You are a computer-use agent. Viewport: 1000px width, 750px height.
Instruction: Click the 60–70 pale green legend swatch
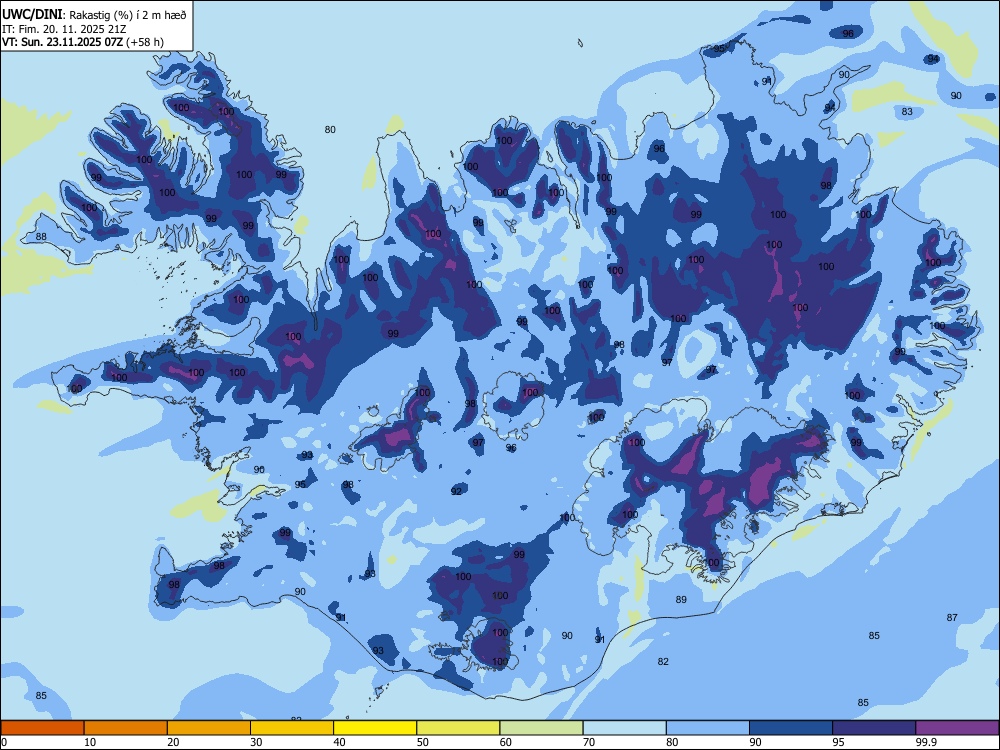[541, 728]
